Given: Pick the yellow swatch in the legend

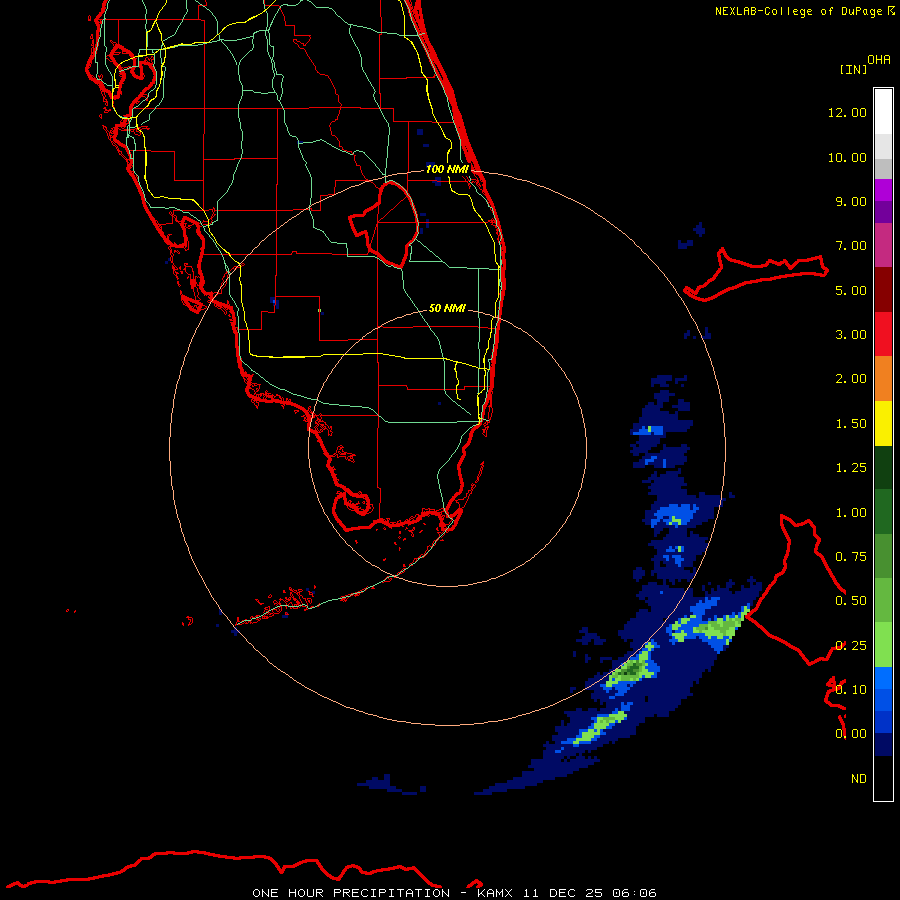Looking at the screenshot, I should [x=883, y=424].
